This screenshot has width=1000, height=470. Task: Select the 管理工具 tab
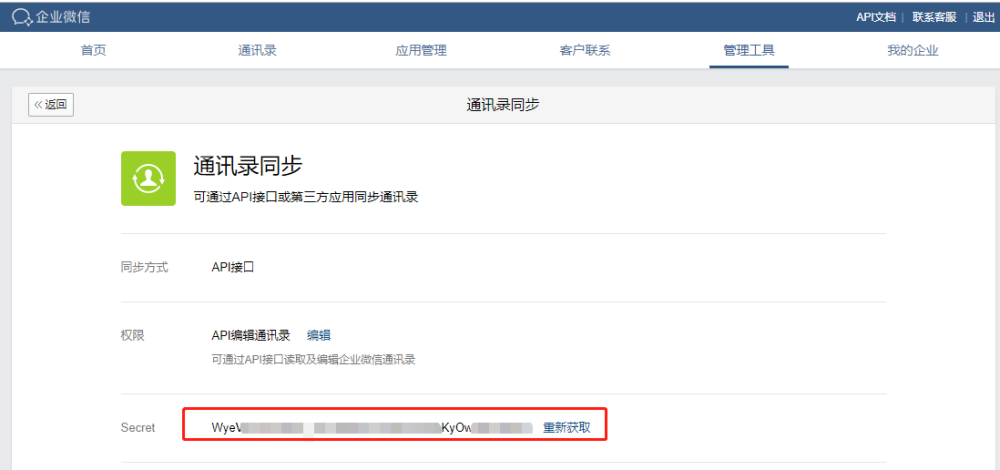[749, 51]
